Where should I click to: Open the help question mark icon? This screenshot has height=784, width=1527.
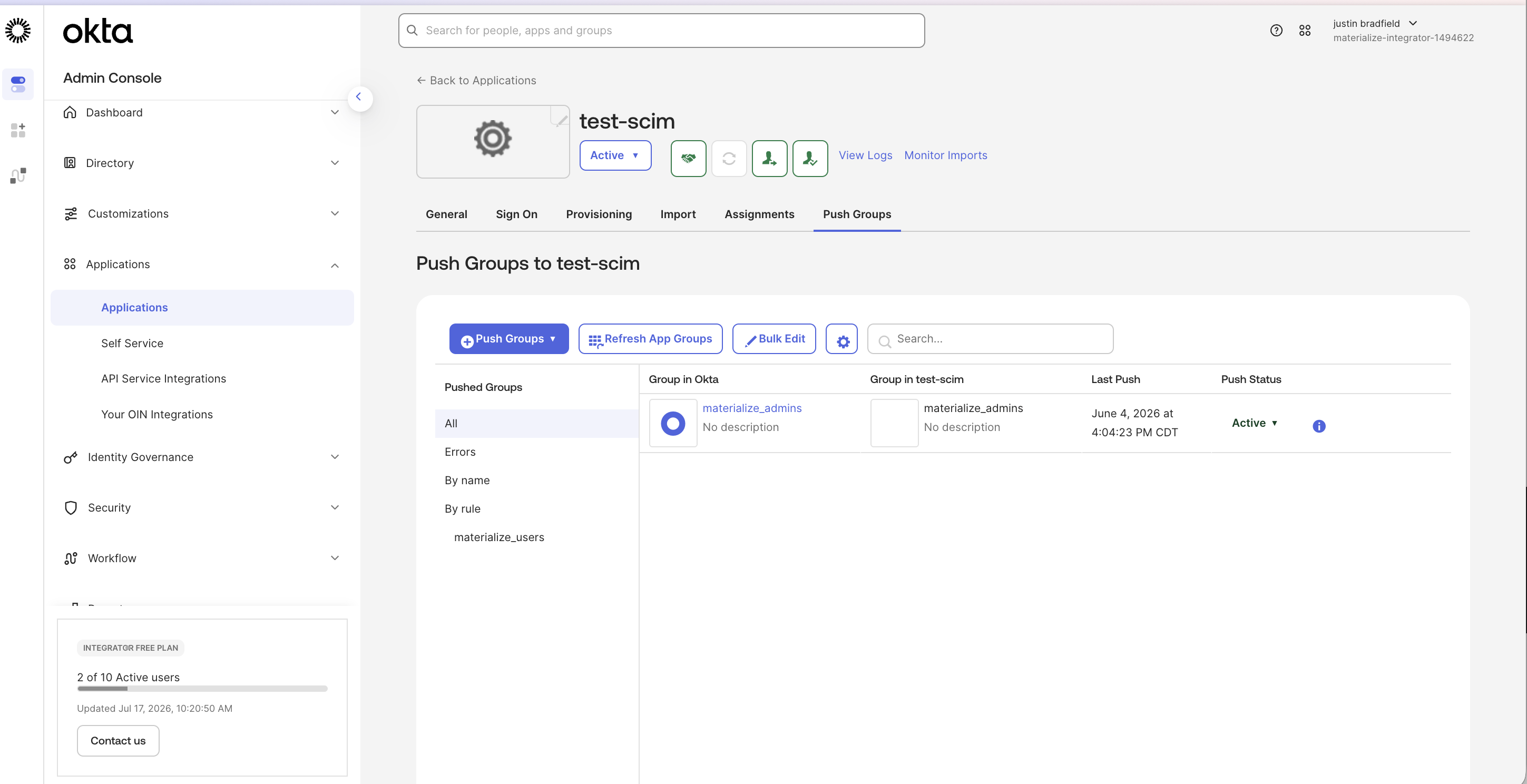(x=1276, y=30)
